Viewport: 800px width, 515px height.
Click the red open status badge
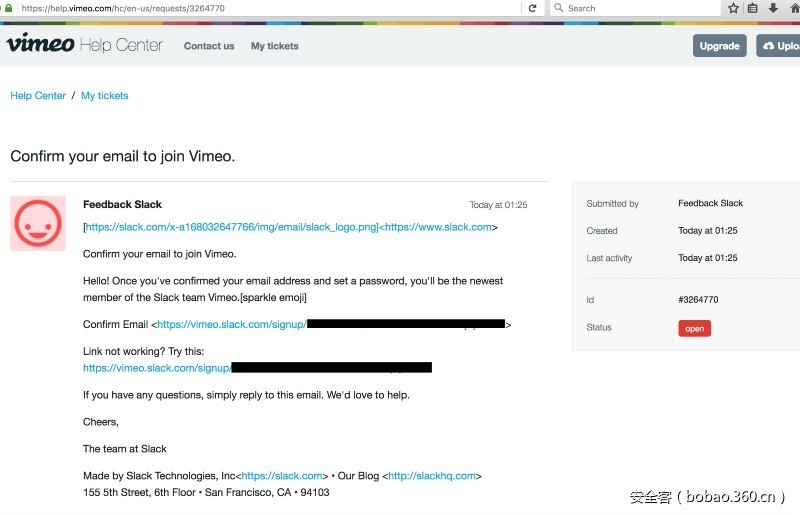694,328
